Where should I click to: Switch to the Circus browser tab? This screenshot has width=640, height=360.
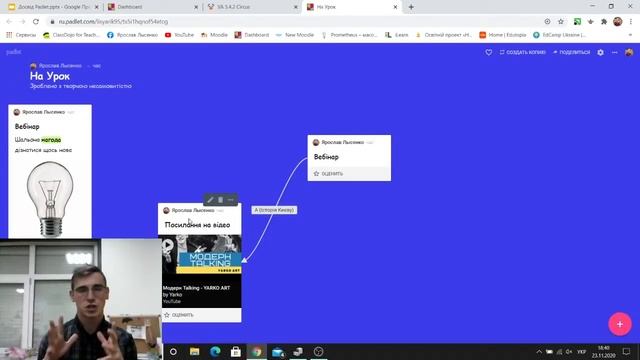point(253,7)
